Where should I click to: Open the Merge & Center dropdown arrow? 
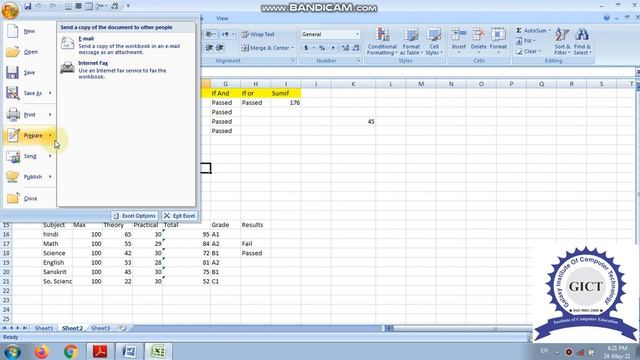tap(293, 48)
